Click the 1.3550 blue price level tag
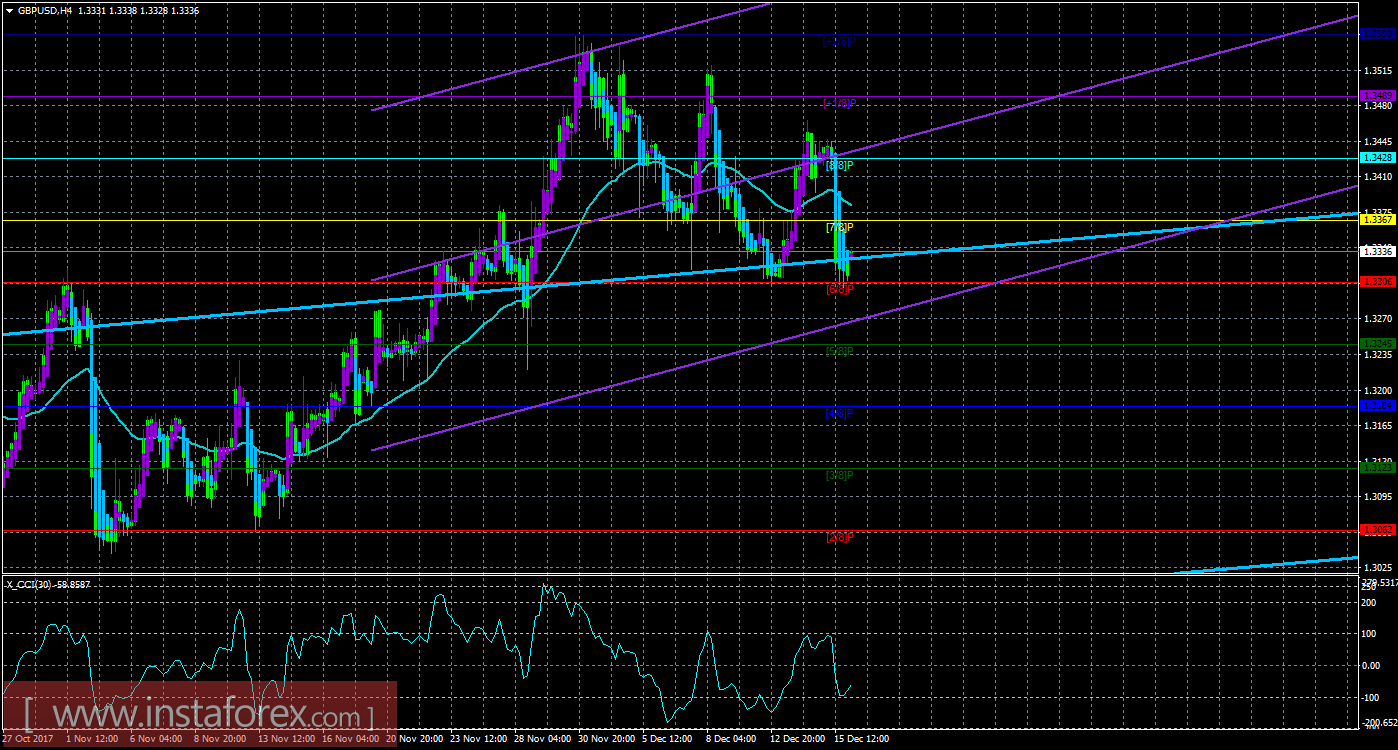Screen dimensions: 1398x750 click(x=1377, y=34)
